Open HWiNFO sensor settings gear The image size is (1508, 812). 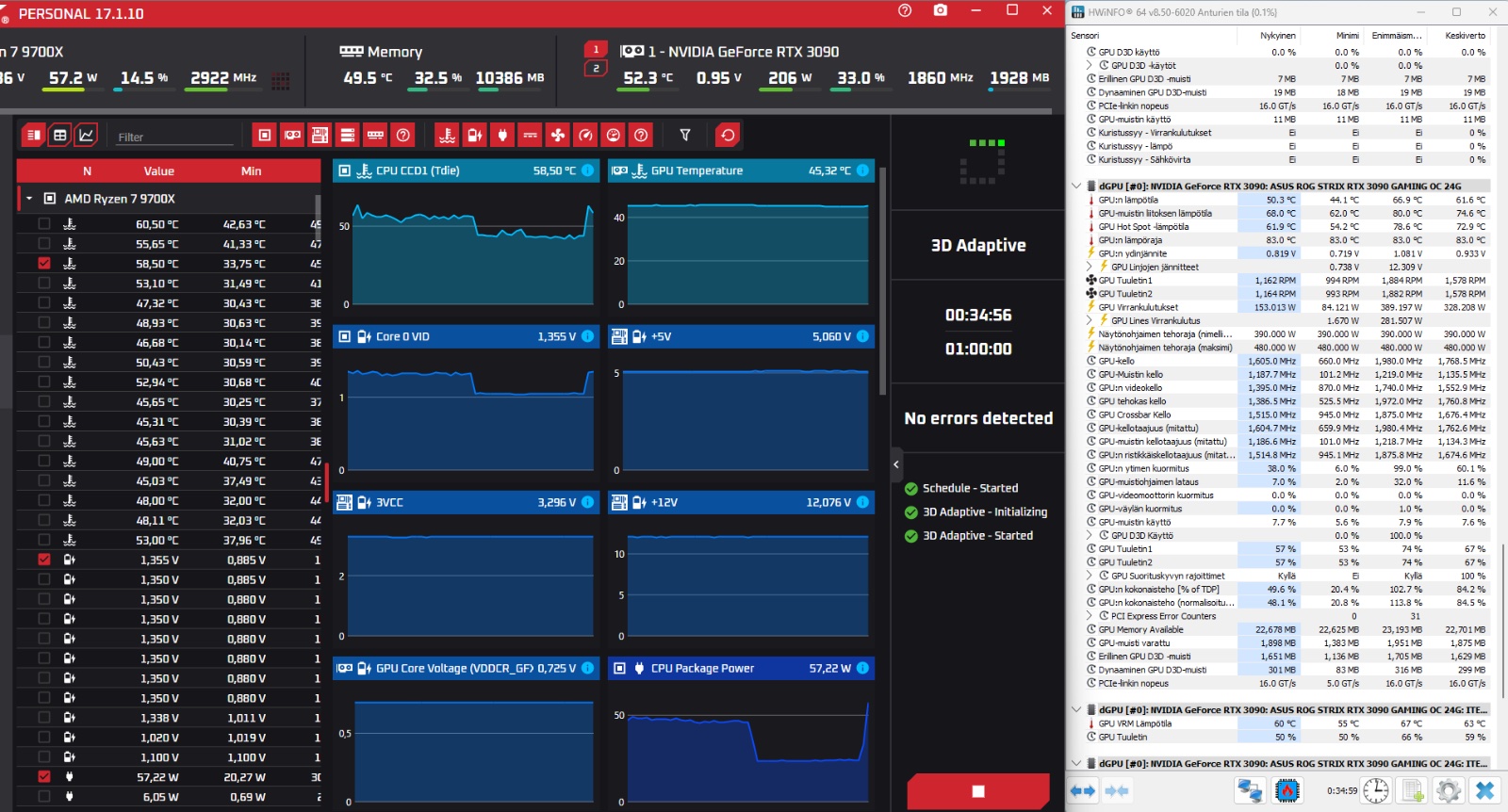pos(1449,791)
